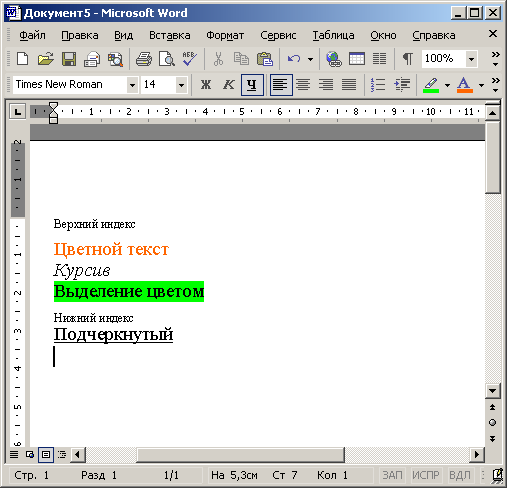Expand the Times New Roman font dropdown
Image resolution: width=507 pixels, height=488 pixels.
point(132,85)
